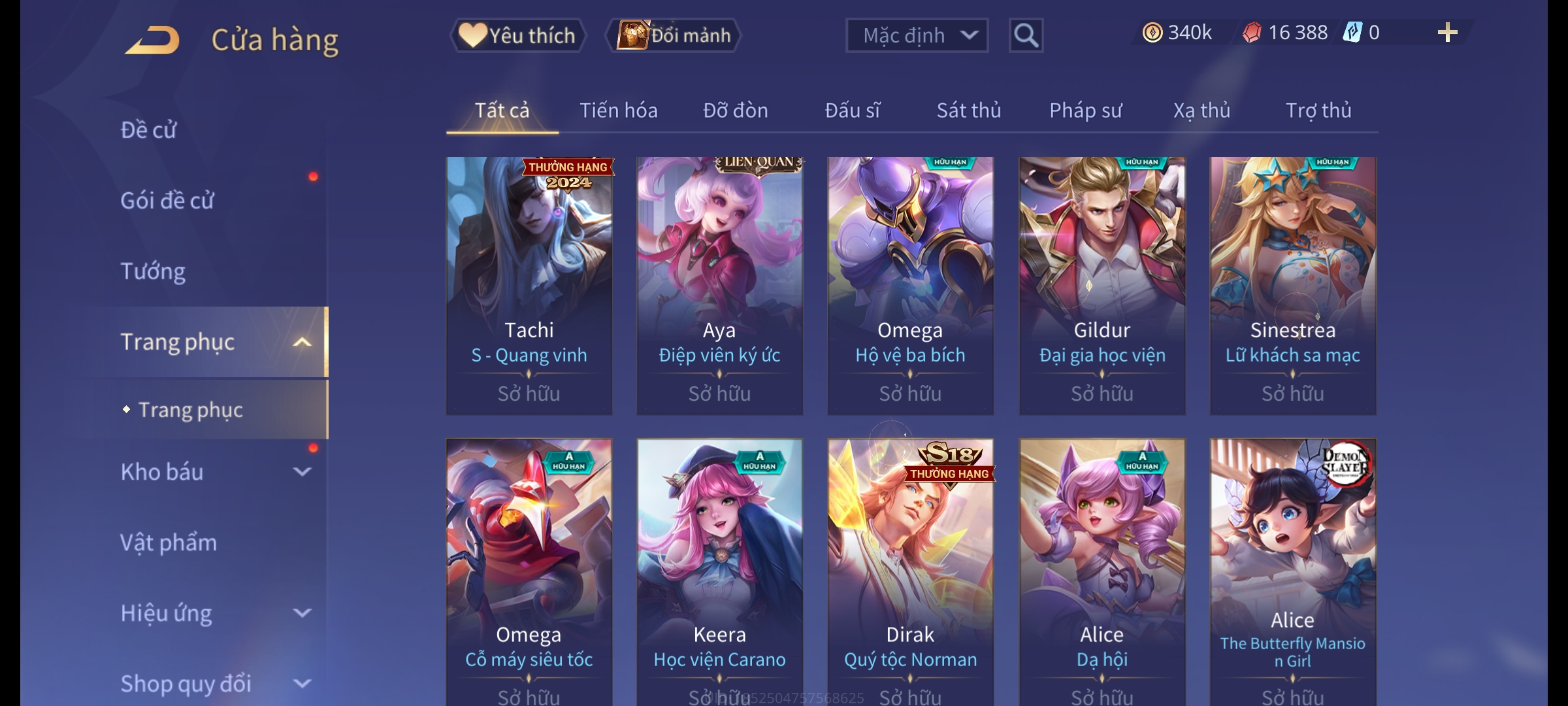Viewport: 1568px width, 706px height.
Task: Open Đổi mảnh fragment exchange chest
Action: (x=674, y=35)
